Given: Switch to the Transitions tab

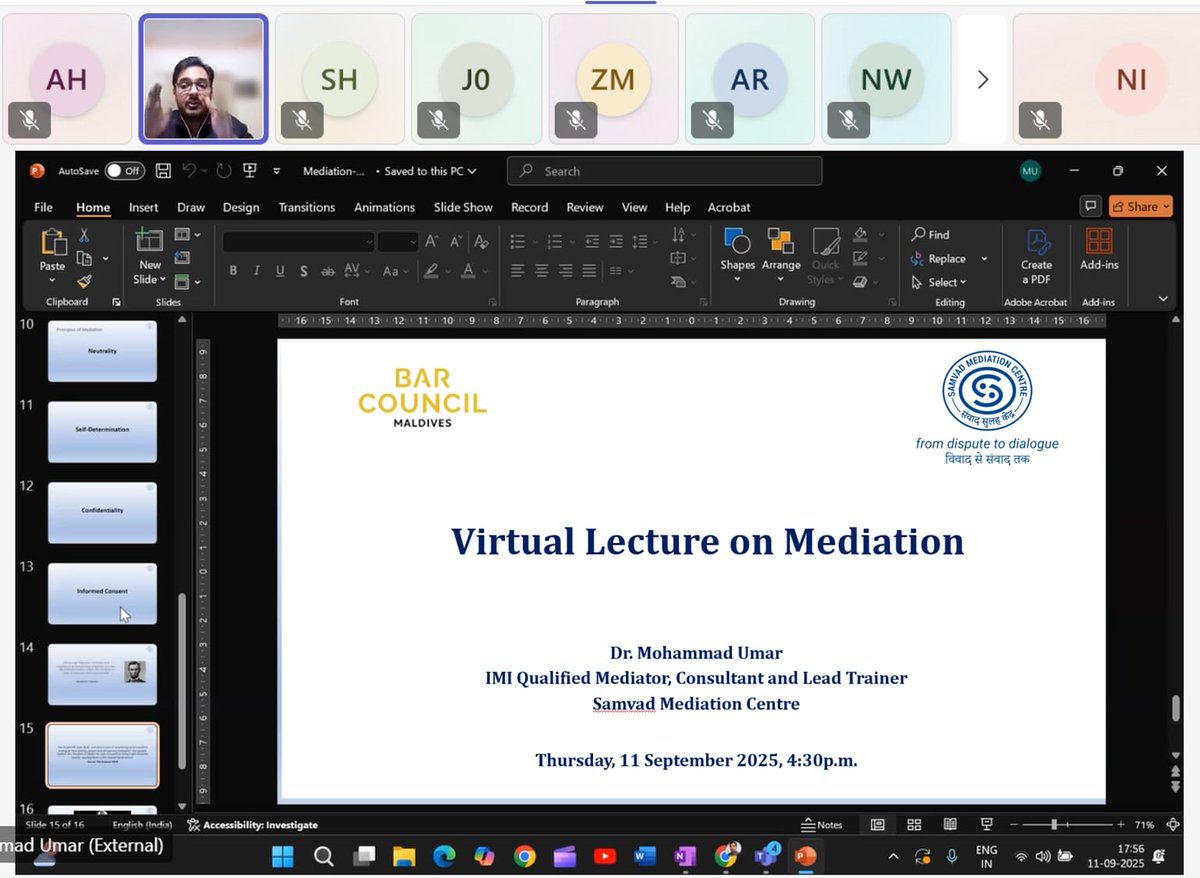Looking at the screenshot, I should pos(307,207).
